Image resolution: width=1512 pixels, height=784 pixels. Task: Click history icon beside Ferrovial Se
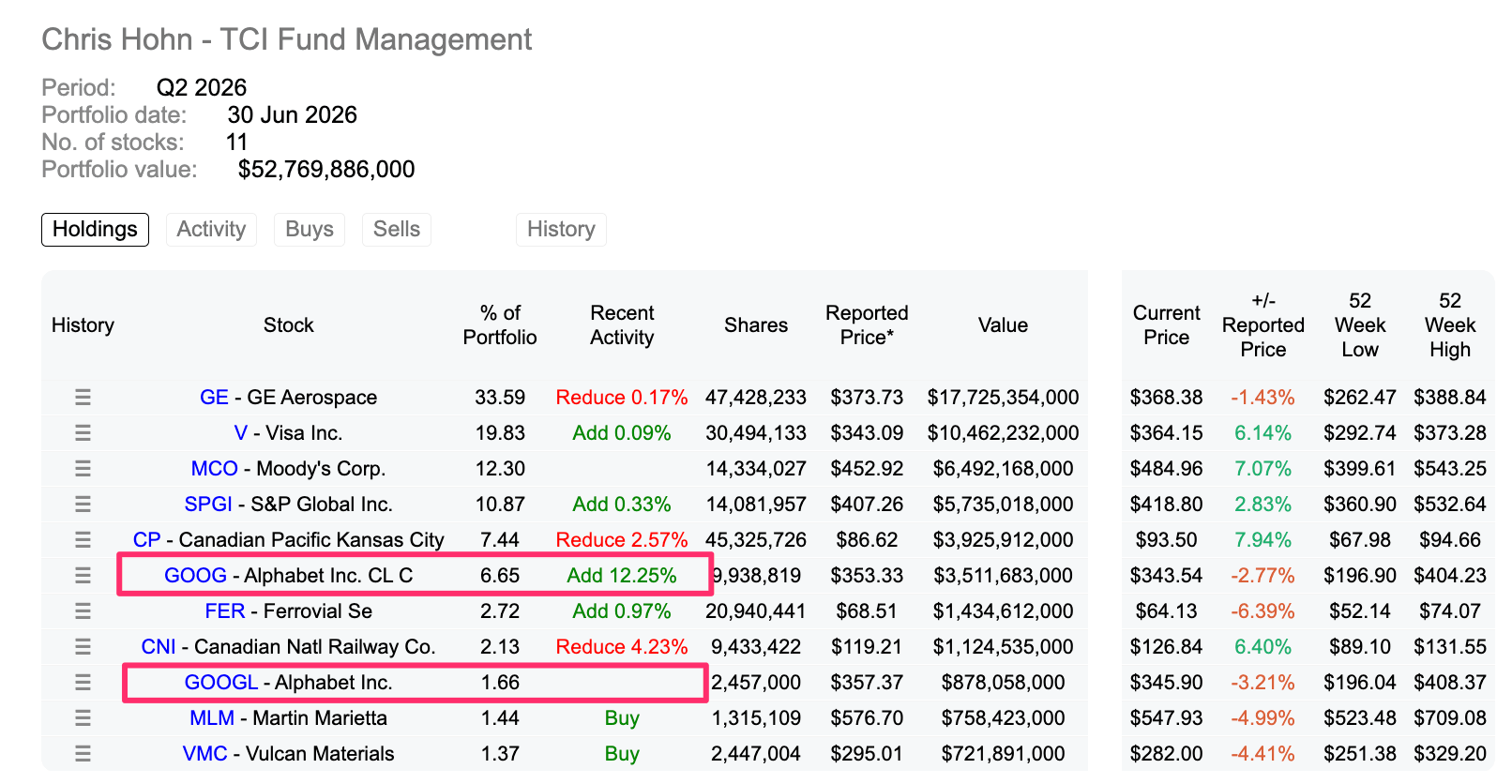(x=83, y=611)
